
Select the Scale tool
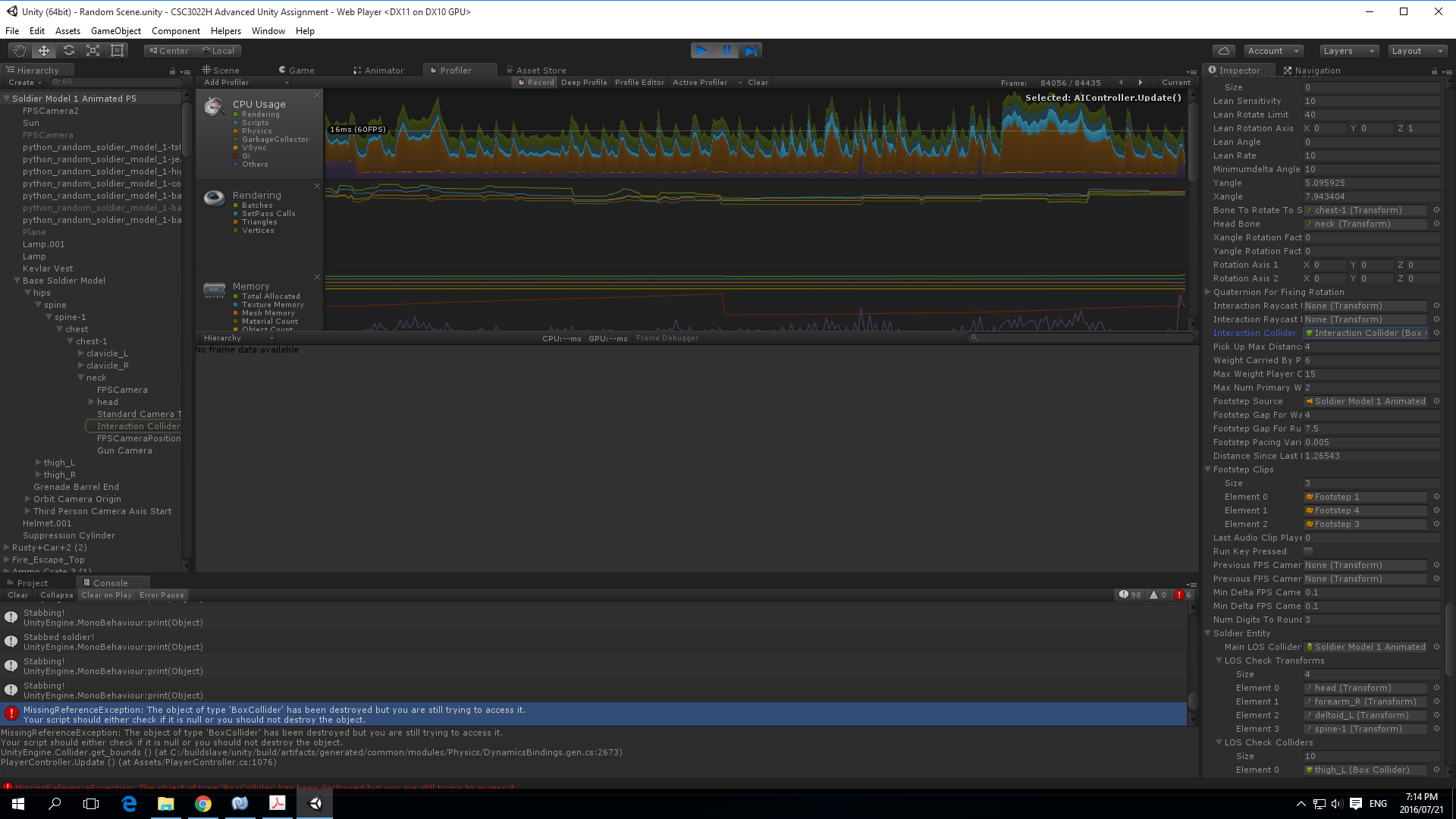pos(93,51)
